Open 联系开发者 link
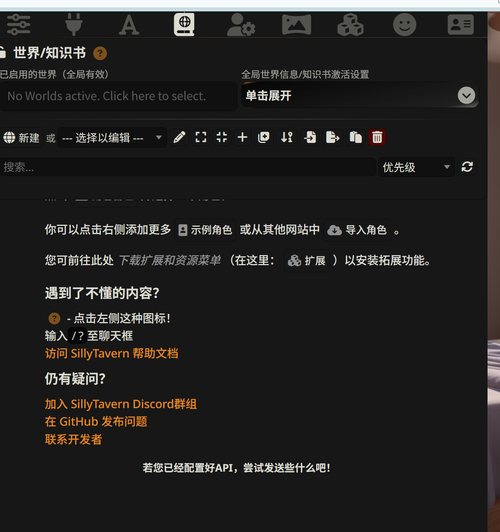500x532 pixels. coord(73,439)
